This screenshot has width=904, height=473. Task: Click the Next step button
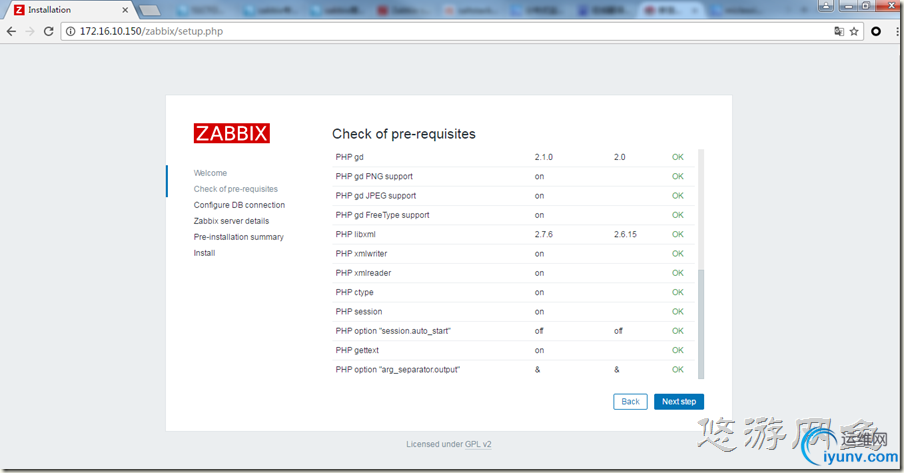[679, 401]
